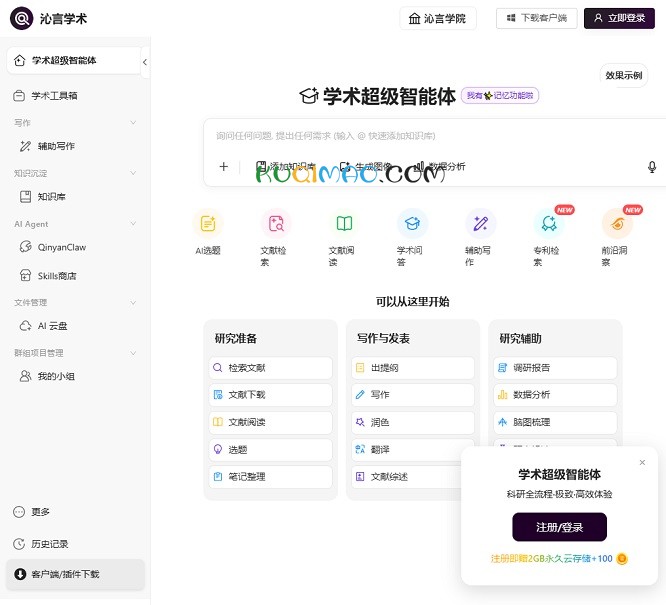Click 选题 under 研究准备

[x=271, y=450]
